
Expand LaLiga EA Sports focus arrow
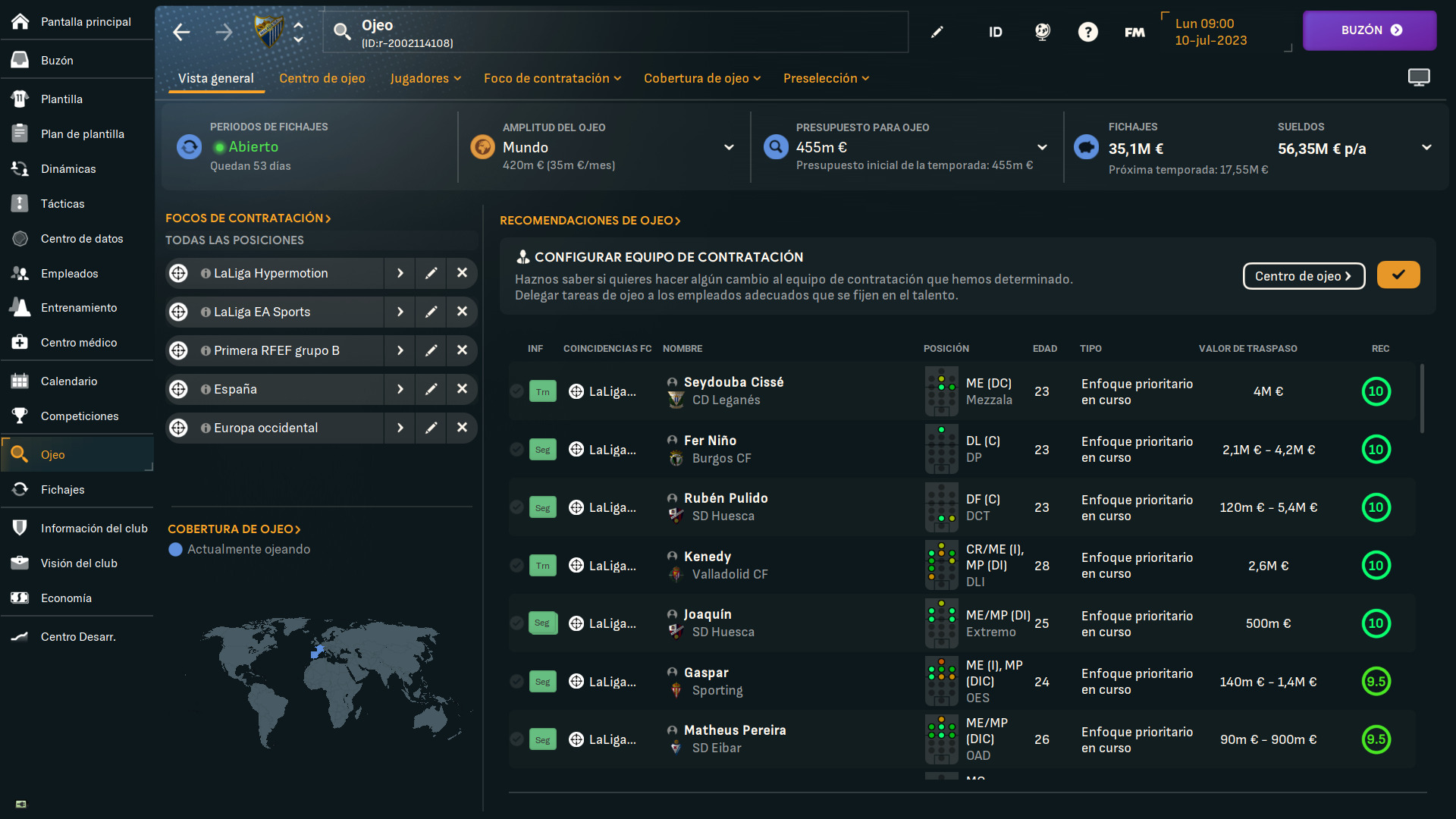click(x=400, y=312)
